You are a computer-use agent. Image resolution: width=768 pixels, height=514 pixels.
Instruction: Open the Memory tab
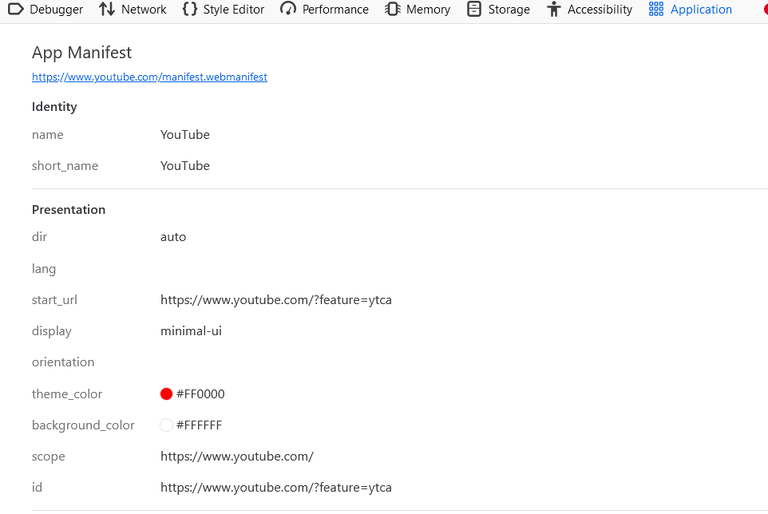tap(417, 9)
